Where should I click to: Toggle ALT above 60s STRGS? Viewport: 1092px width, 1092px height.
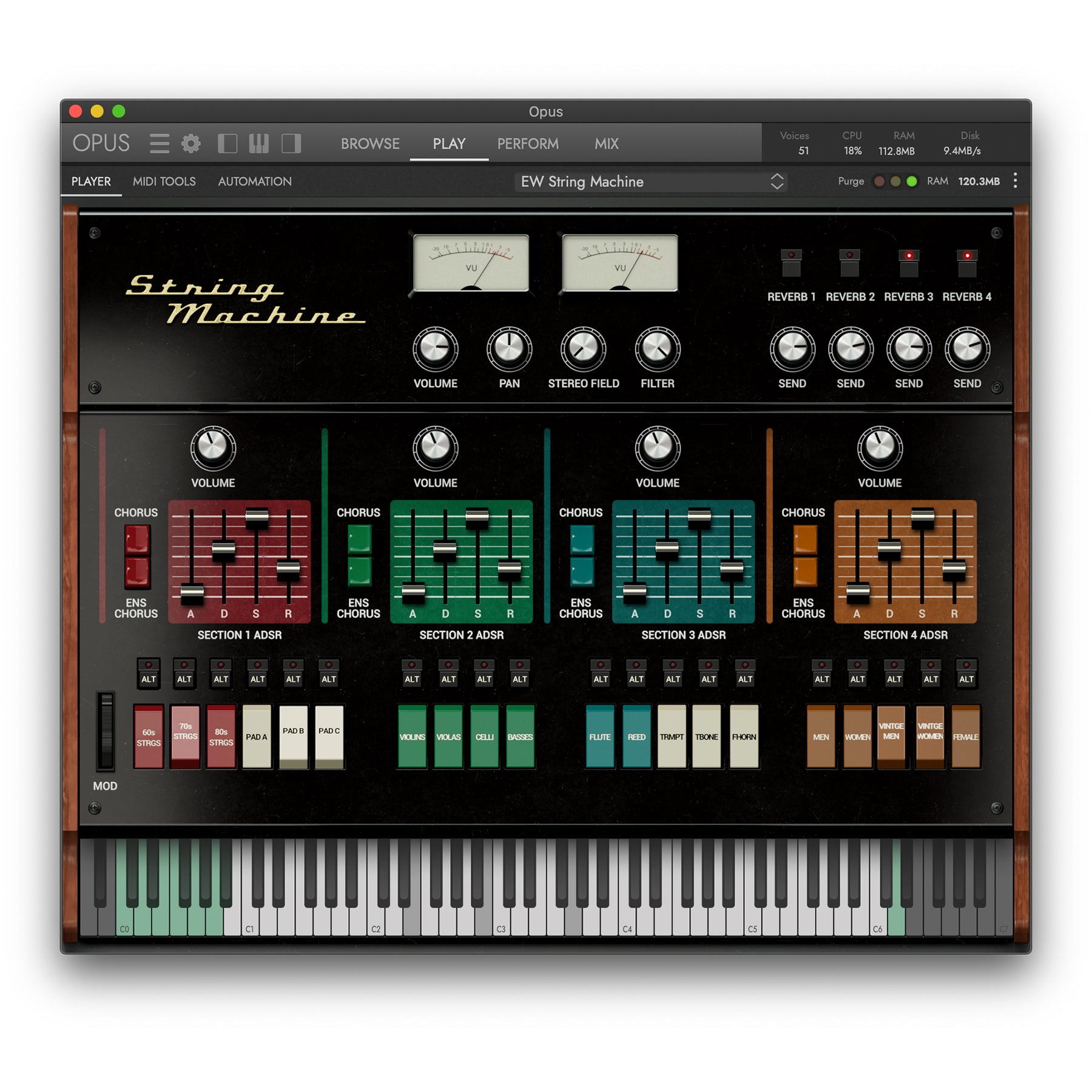click(x=149, y=673)
